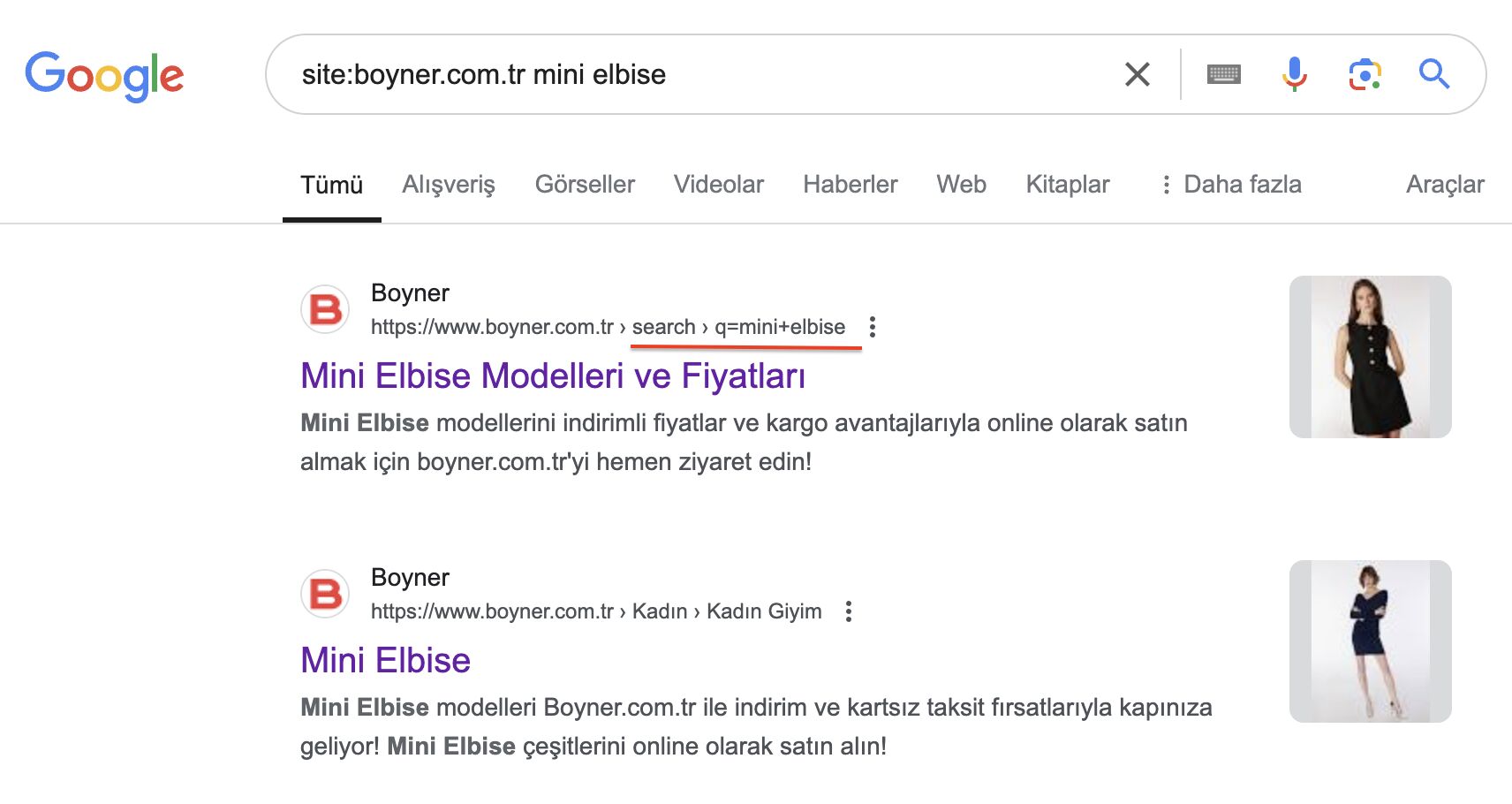Screen dimensions: 1512x804
Task: Open the Haberler tab
Action: click(x=850, y=185)
